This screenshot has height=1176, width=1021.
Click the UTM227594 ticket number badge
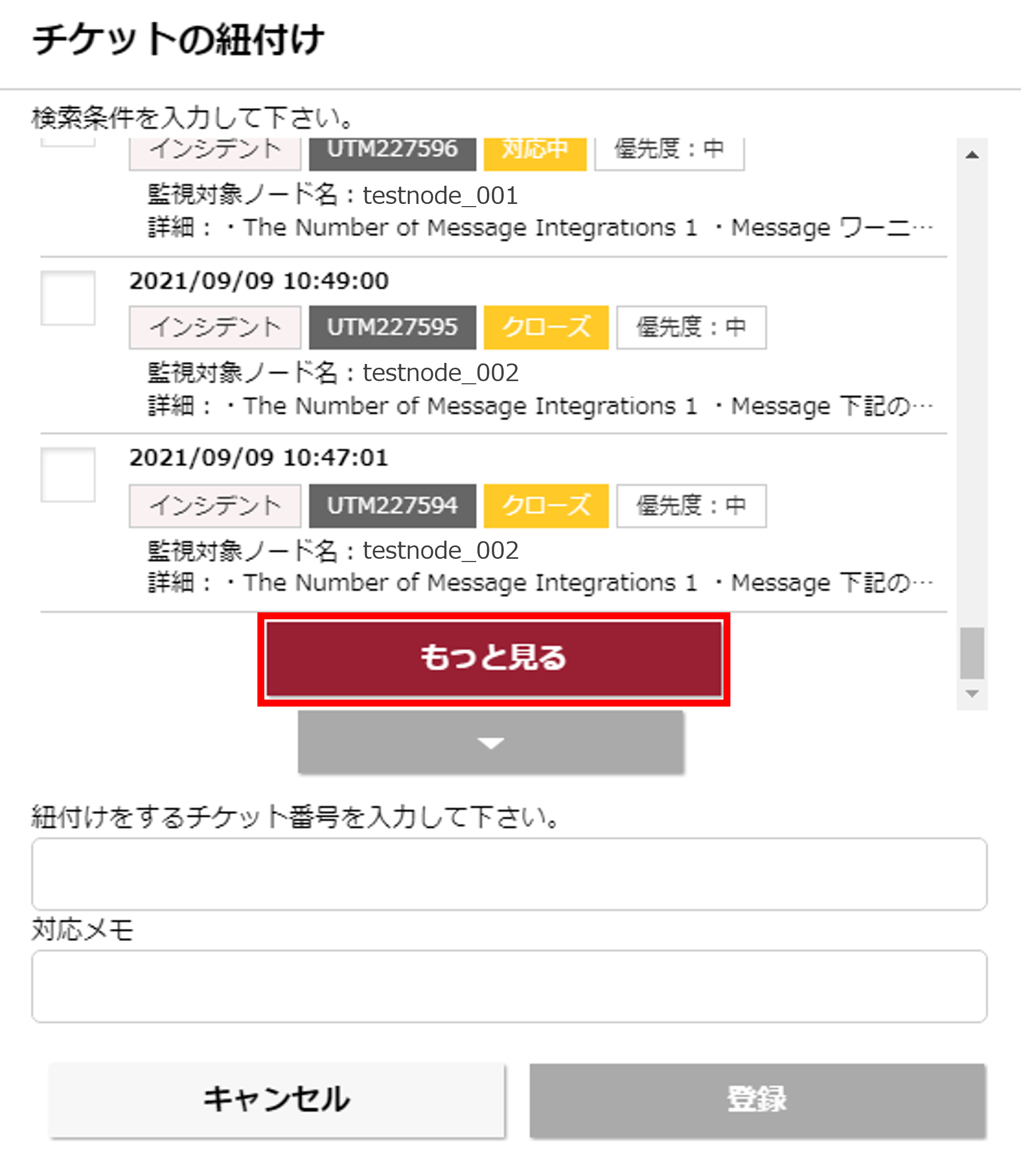click(392, 505)
